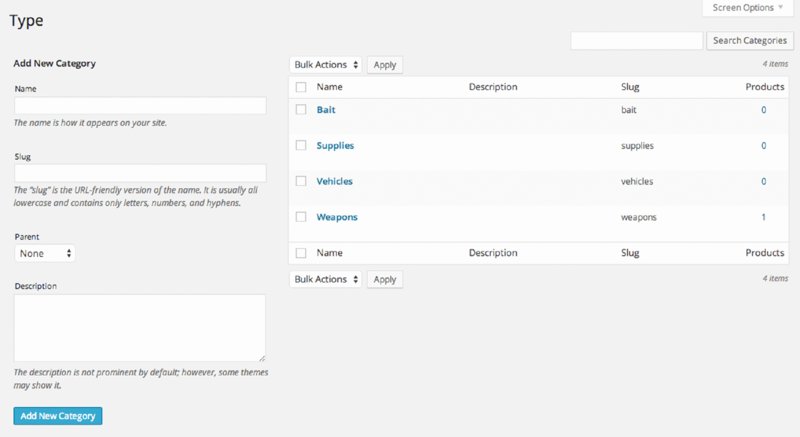Image resolution: width=800 pixels, height=437 pixels.
Task: Click the top Apply button
Action: click(x=385, y=65)
